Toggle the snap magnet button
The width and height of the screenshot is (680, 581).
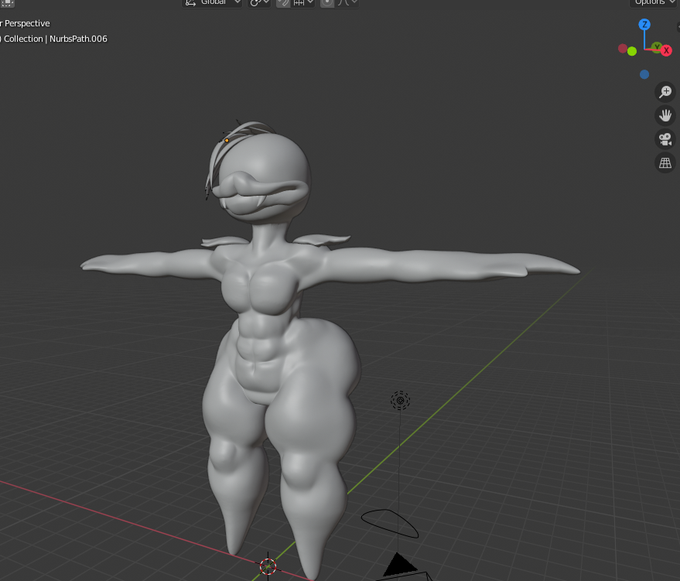(x=283, y=3)
